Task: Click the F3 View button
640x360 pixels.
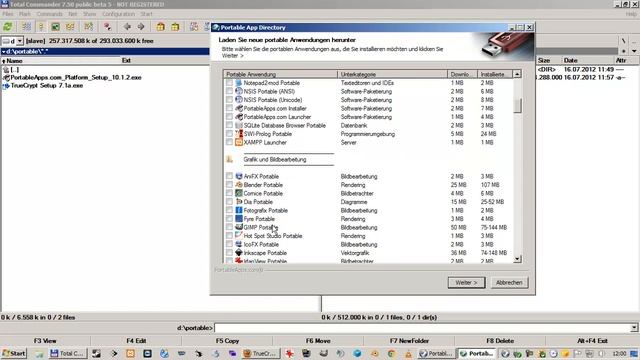Action: pyautogui.click(x=45, y=341)
